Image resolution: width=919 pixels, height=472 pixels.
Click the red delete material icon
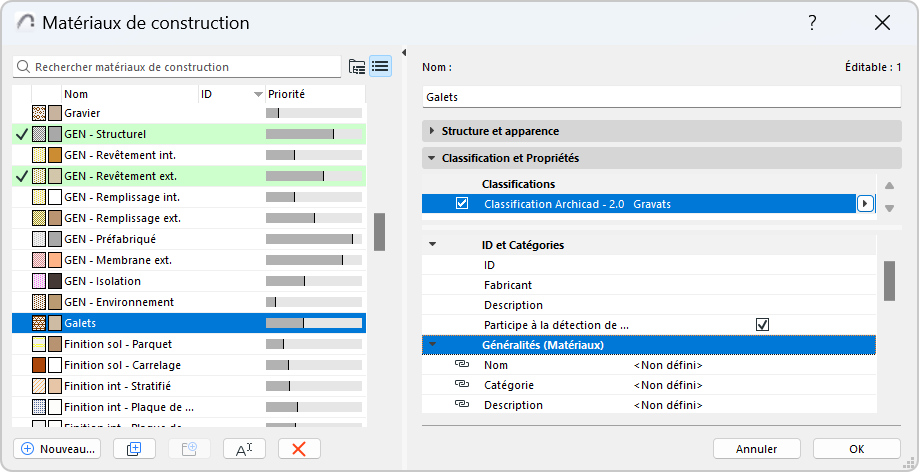tap(298, 449)
